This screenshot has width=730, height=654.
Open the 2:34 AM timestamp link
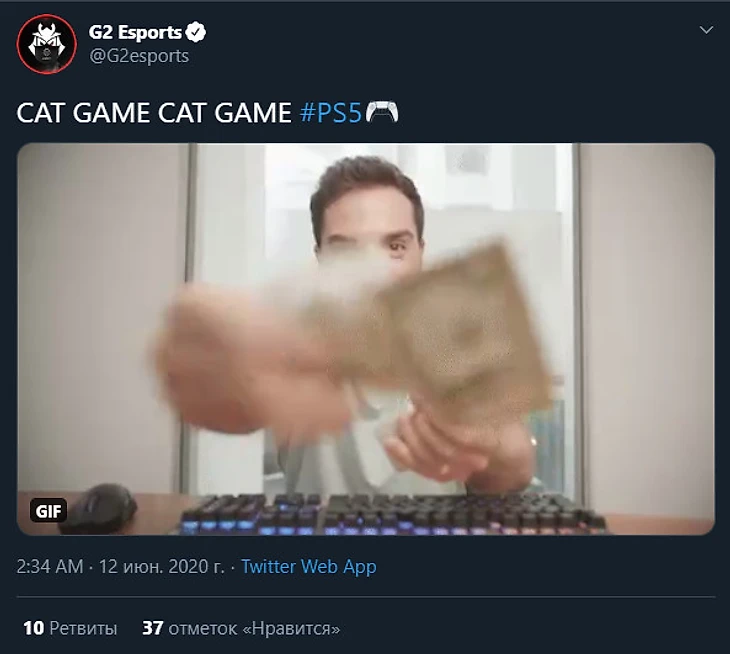coord(50,566)
